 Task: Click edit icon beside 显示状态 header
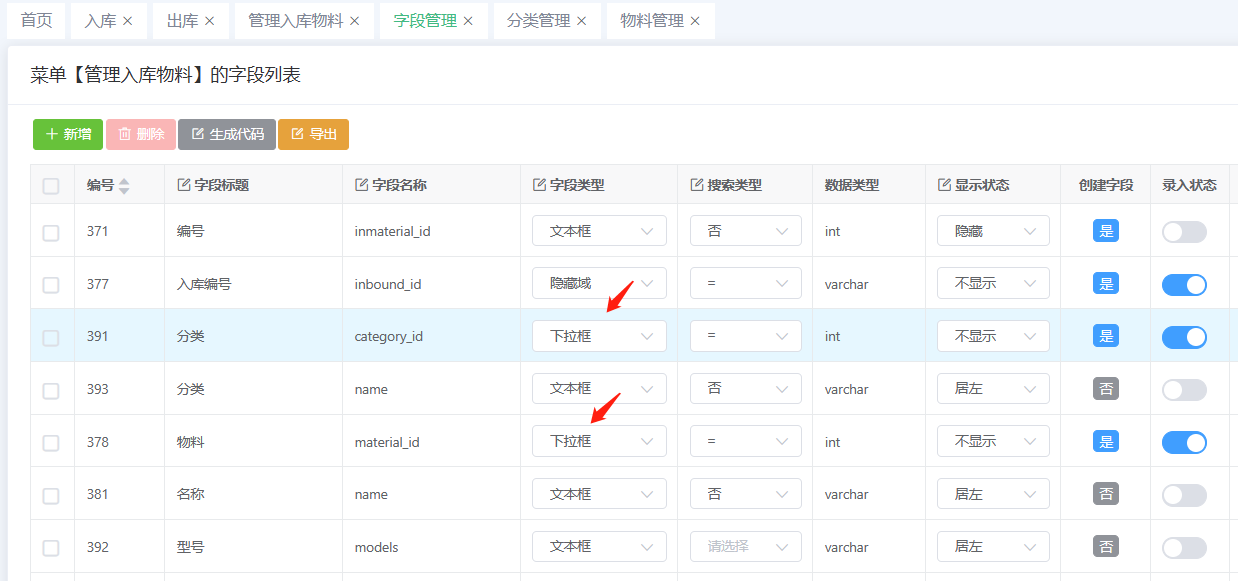tap(944, 185)
